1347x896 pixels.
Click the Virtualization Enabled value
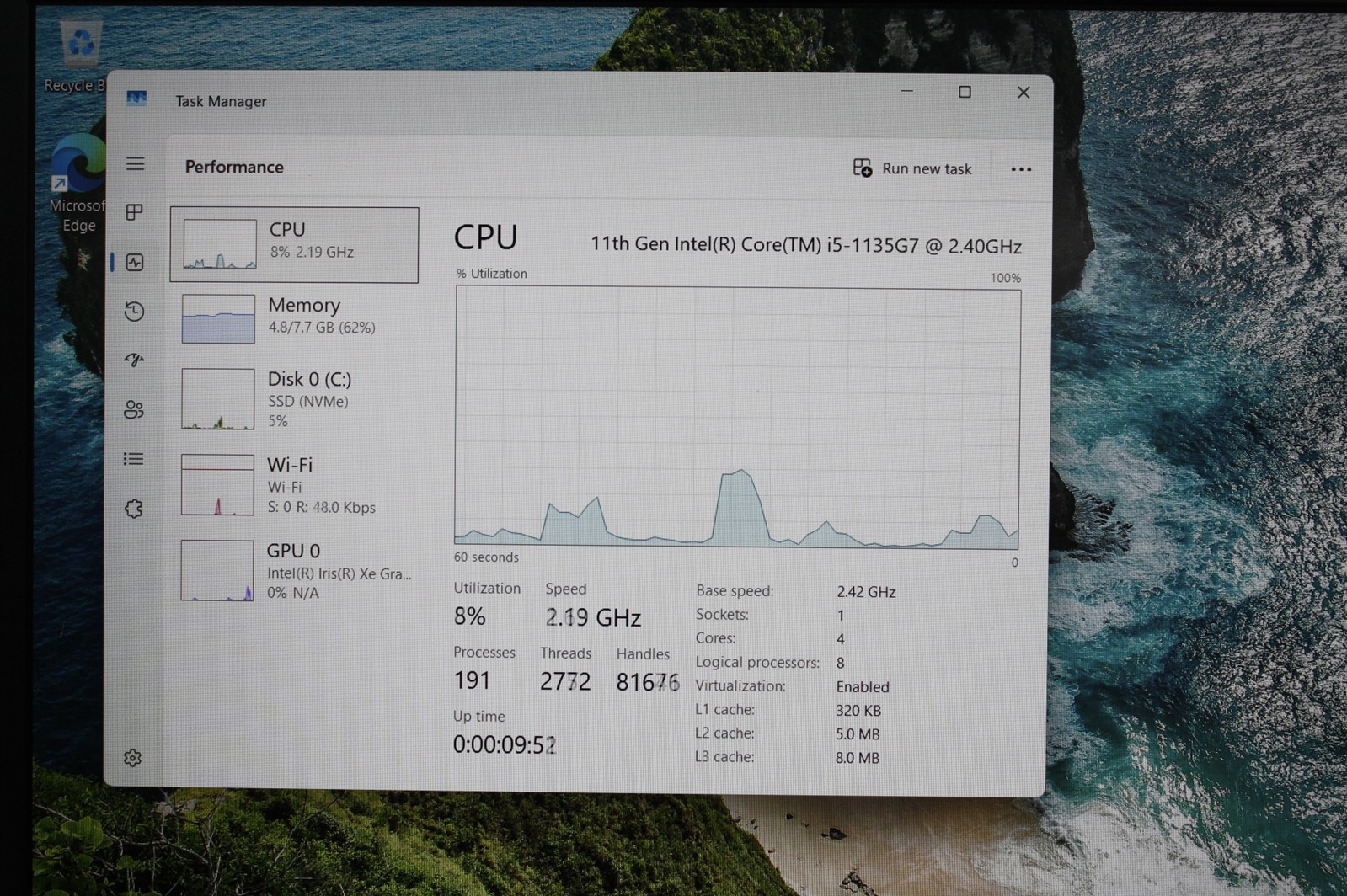862,687
